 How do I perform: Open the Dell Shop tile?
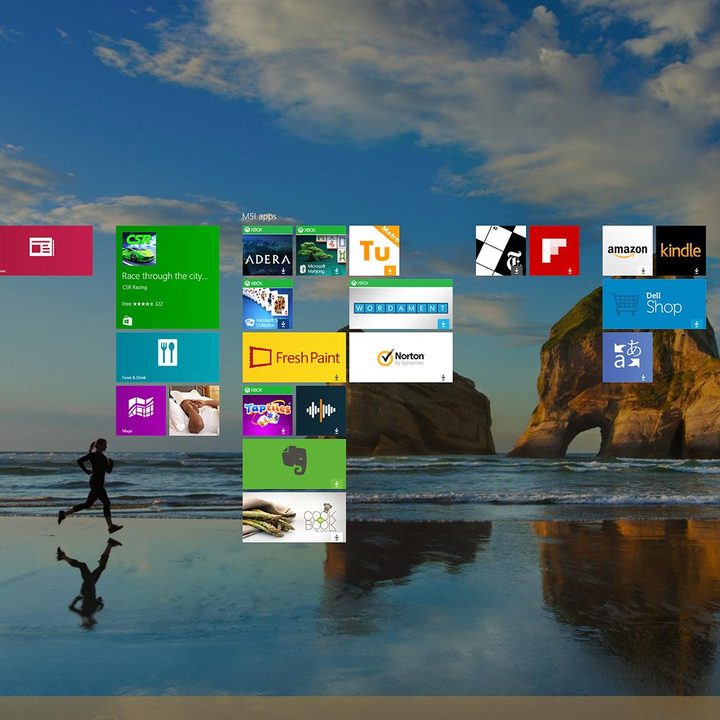pyautogui.click(x=654, y=304)
